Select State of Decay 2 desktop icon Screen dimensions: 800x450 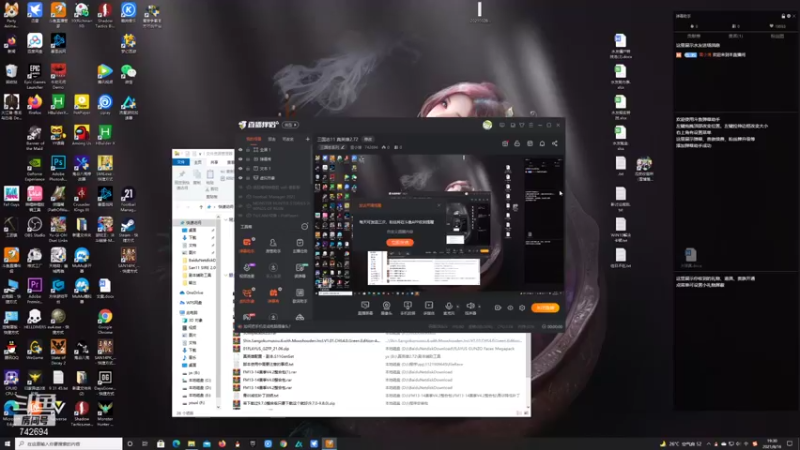point(58,351)
